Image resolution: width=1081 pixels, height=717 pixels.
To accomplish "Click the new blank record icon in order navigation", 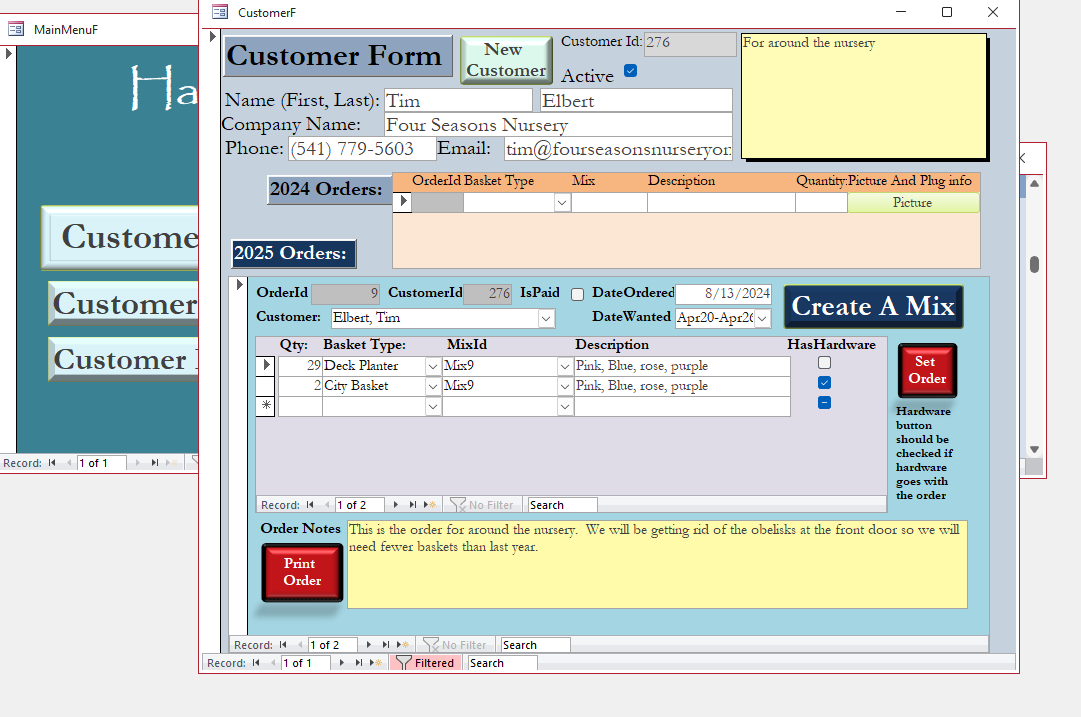I will [x=402, y=644].
